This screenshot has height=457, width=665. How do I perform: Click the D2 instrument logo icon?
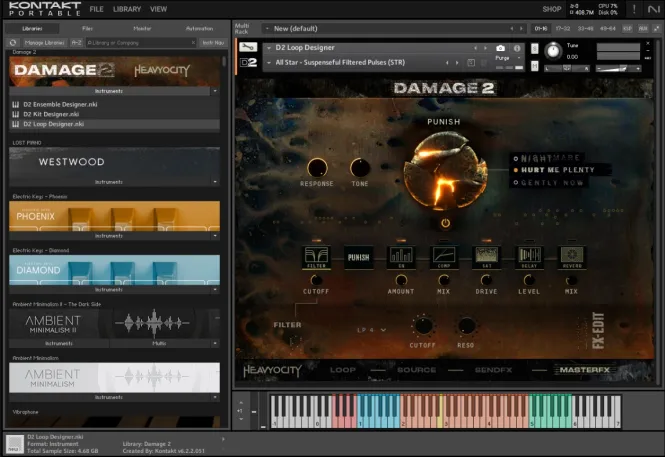click(249, 62)
